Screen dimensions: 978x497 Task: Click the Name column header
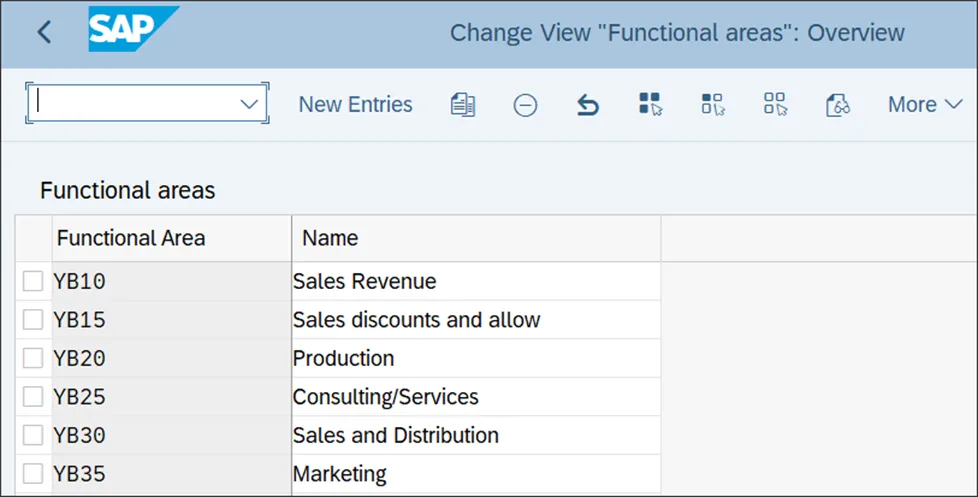tap(330, 238)
